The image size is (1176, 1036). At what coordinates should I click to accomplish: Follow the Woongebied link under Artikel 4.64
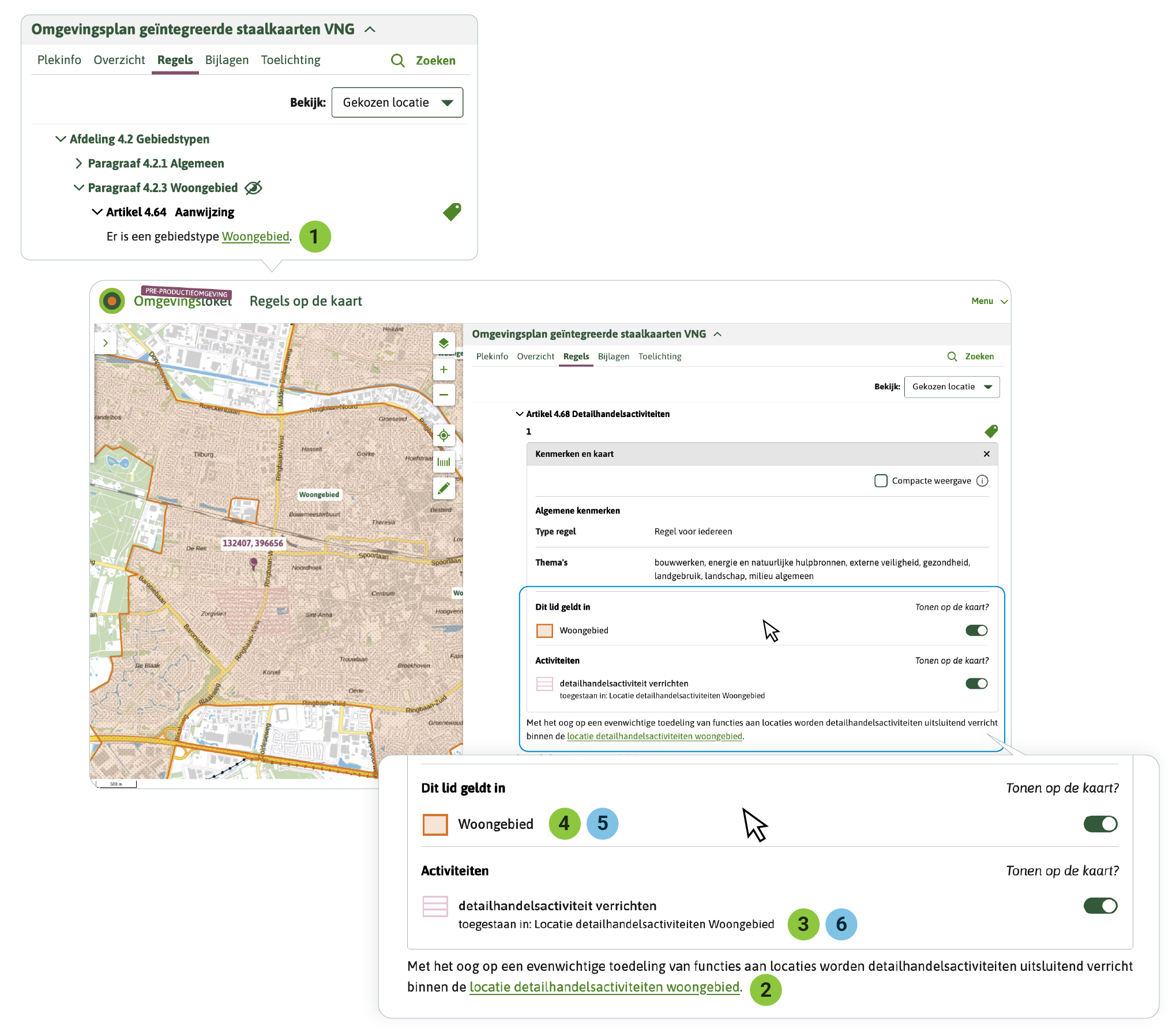click(256, 237)
